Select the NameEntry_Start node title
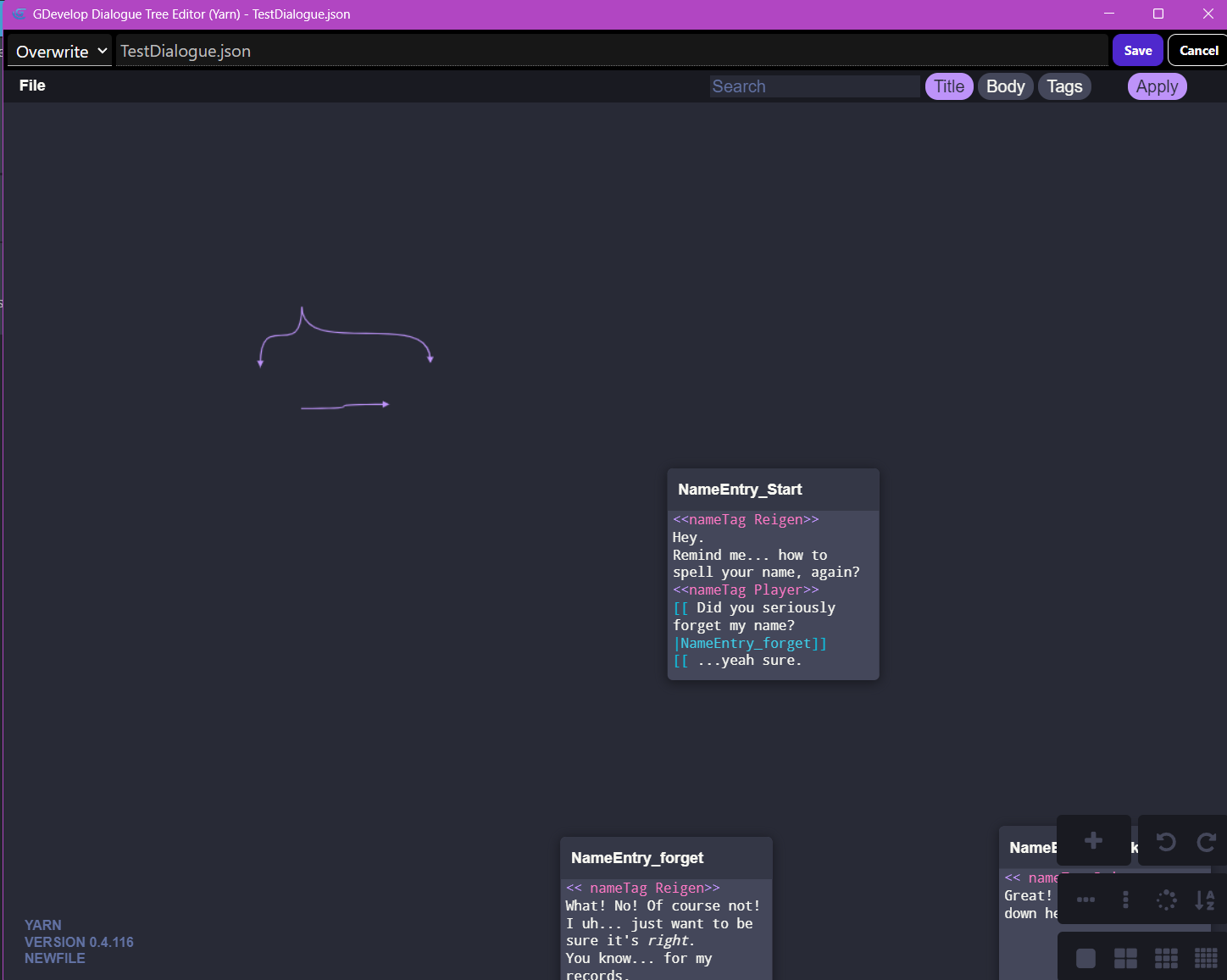 click(x=739, y=489)
